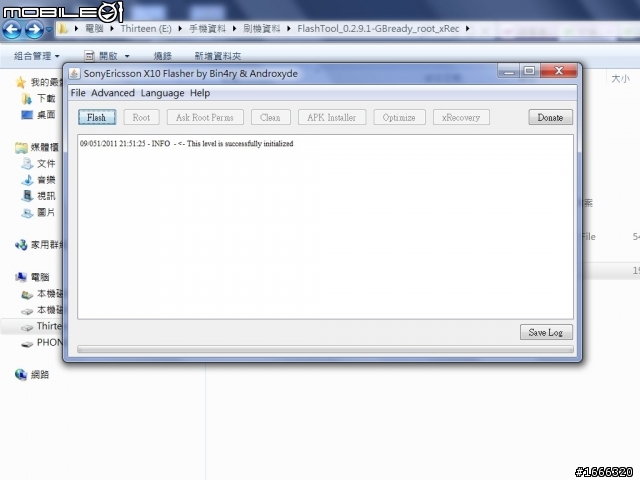Expand arrow after Thirteen (E:) breadcrumb
The image size is (640, 480).
point(180,29)
